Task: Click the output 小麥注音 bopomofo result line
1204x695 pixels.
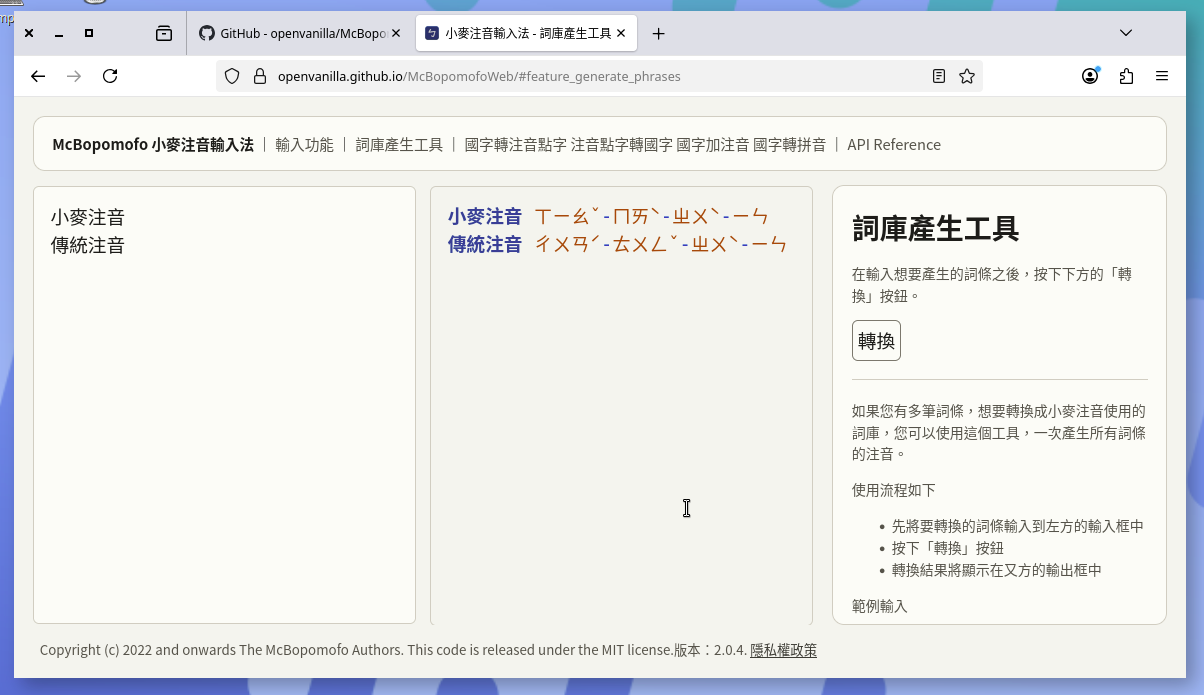Action: pyautogui.click(x=608, y=216)
